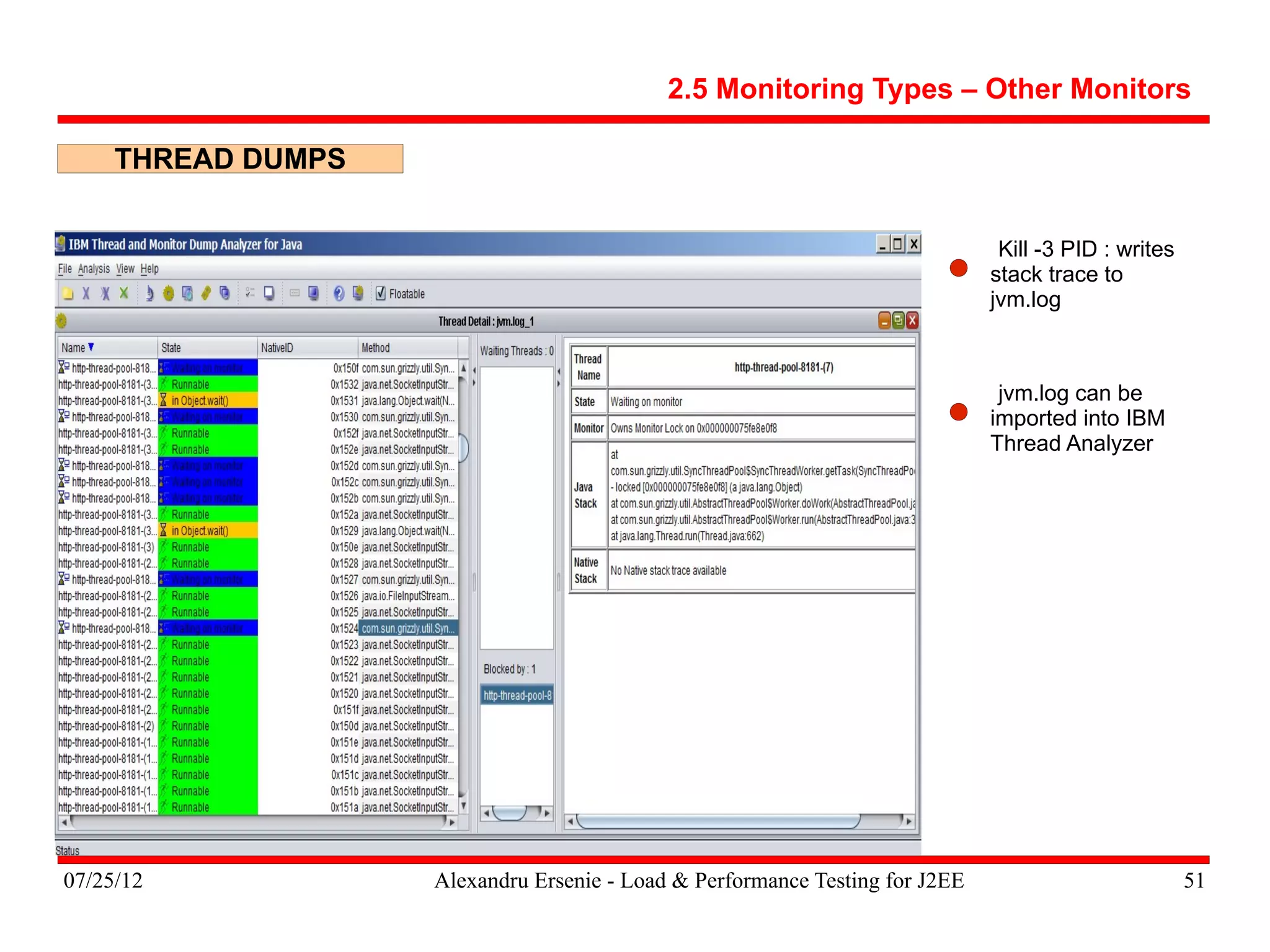Click the State value Waiting on monitor

tap(646, 402)
